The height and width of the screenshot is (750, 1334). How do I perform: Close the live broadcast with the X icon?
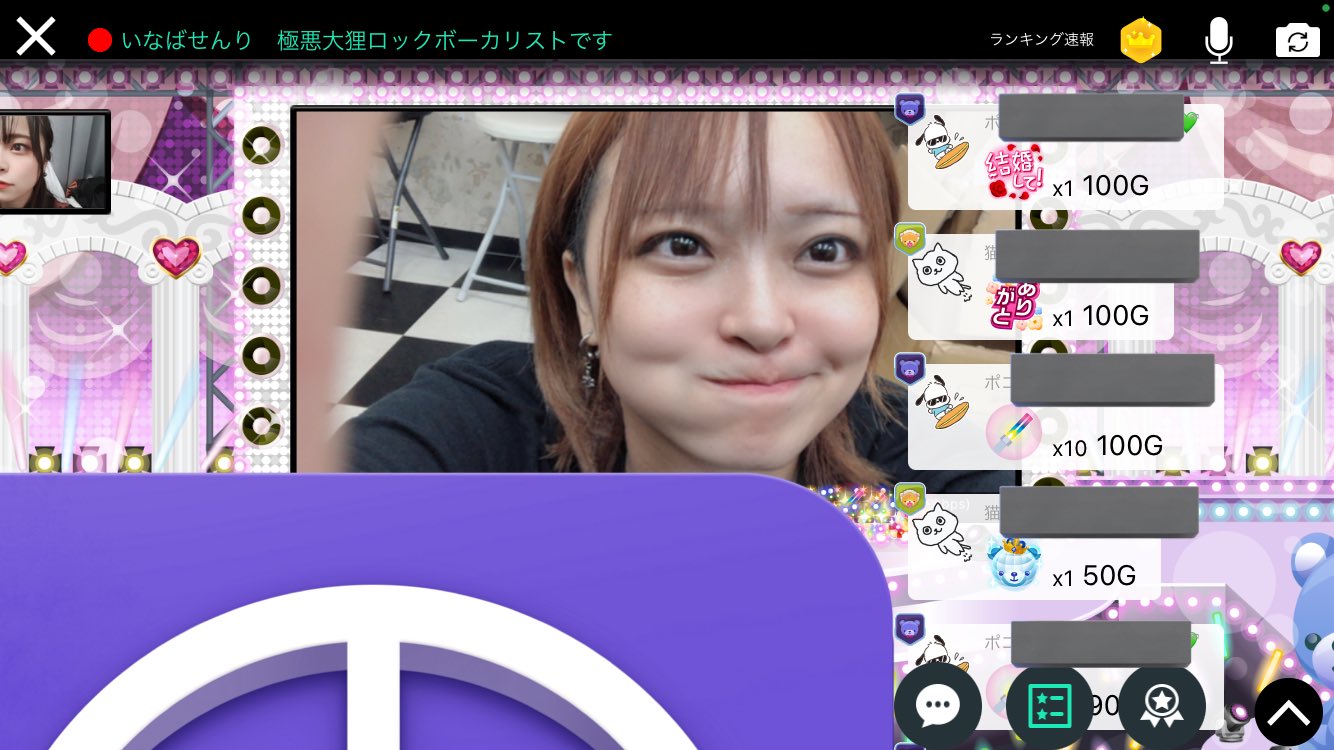pyautogui.click(x=36, y=37)
